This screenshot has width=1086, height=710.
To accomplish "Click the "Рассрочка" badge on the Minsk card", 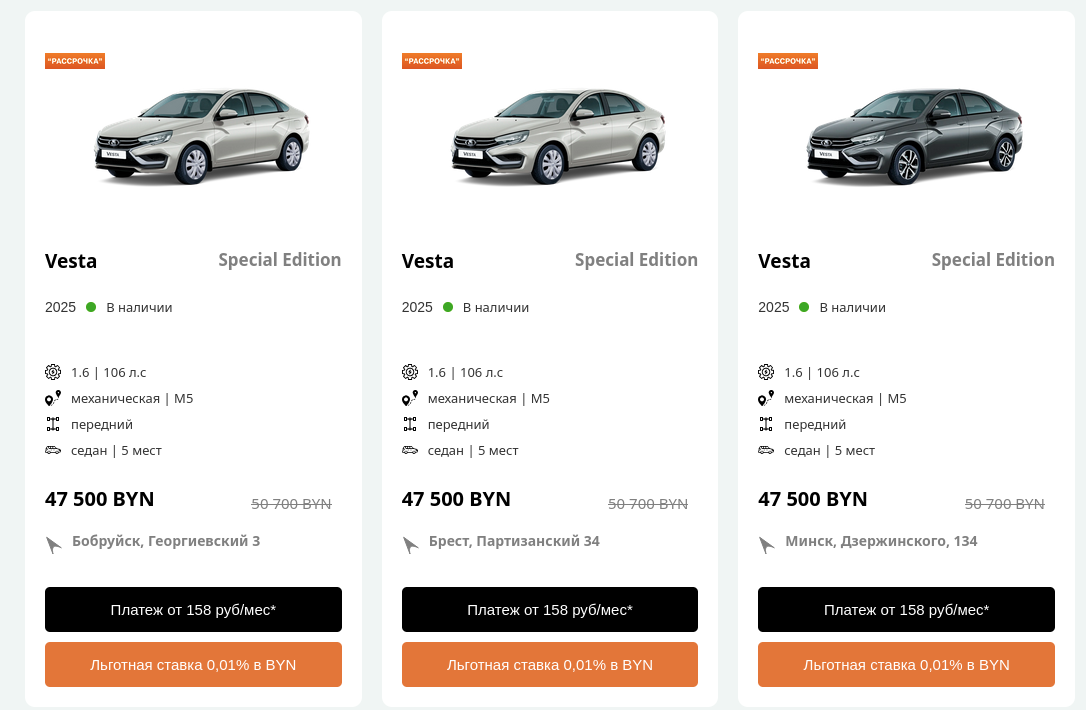I will pos(788,61).
